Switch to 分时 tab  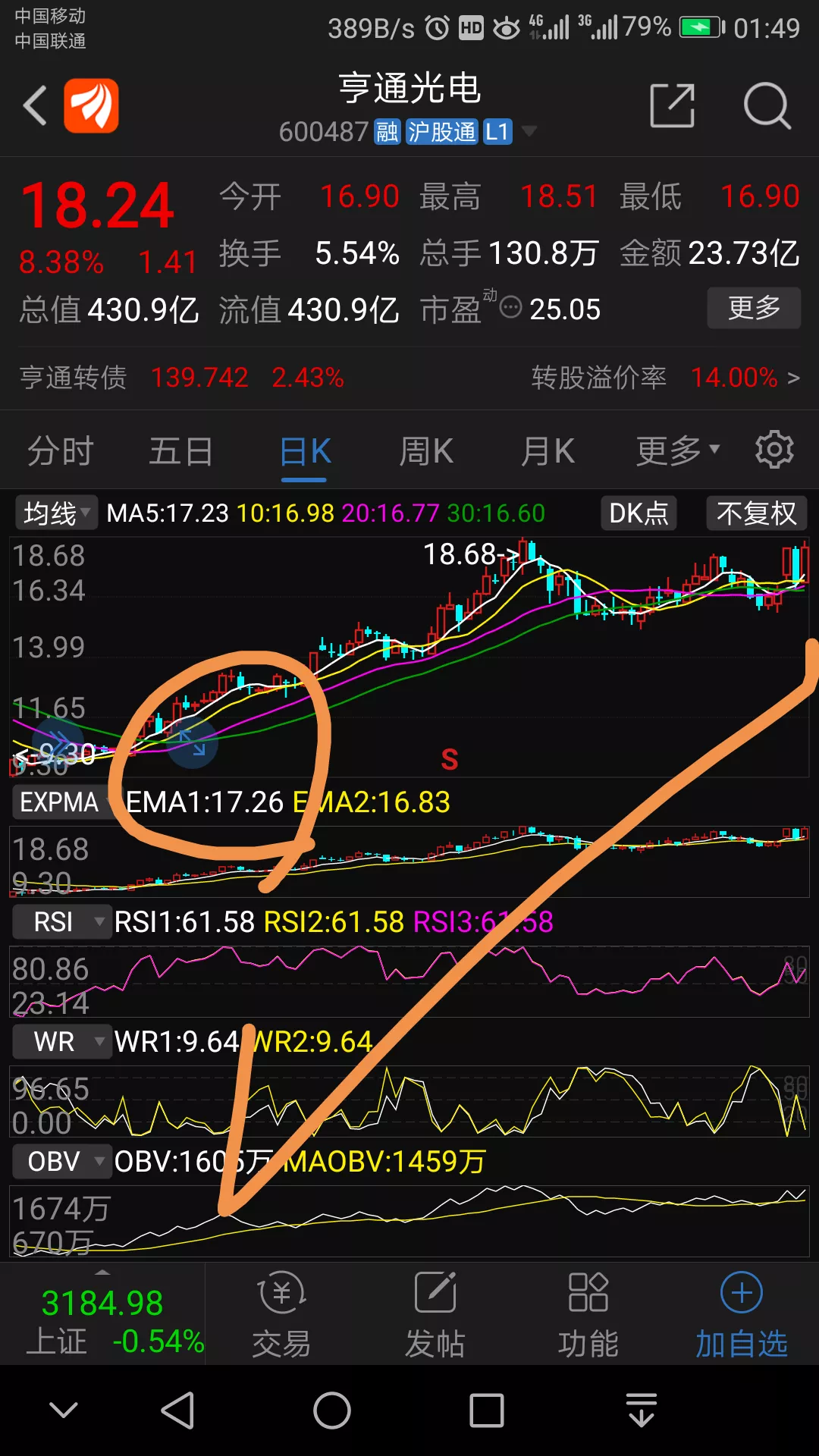click(x=61, y=452)
